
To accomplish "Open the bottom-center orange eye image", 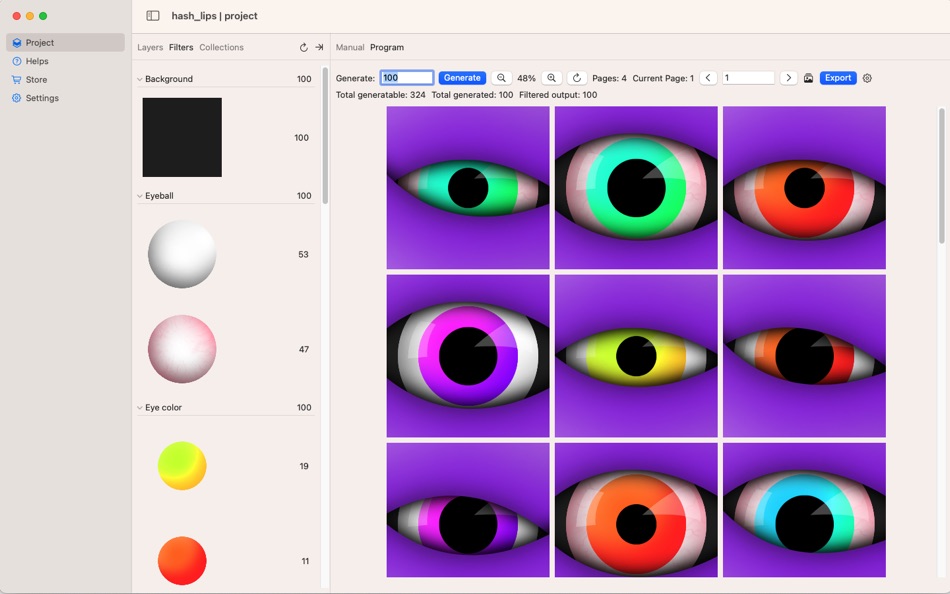I will (636, 510).
